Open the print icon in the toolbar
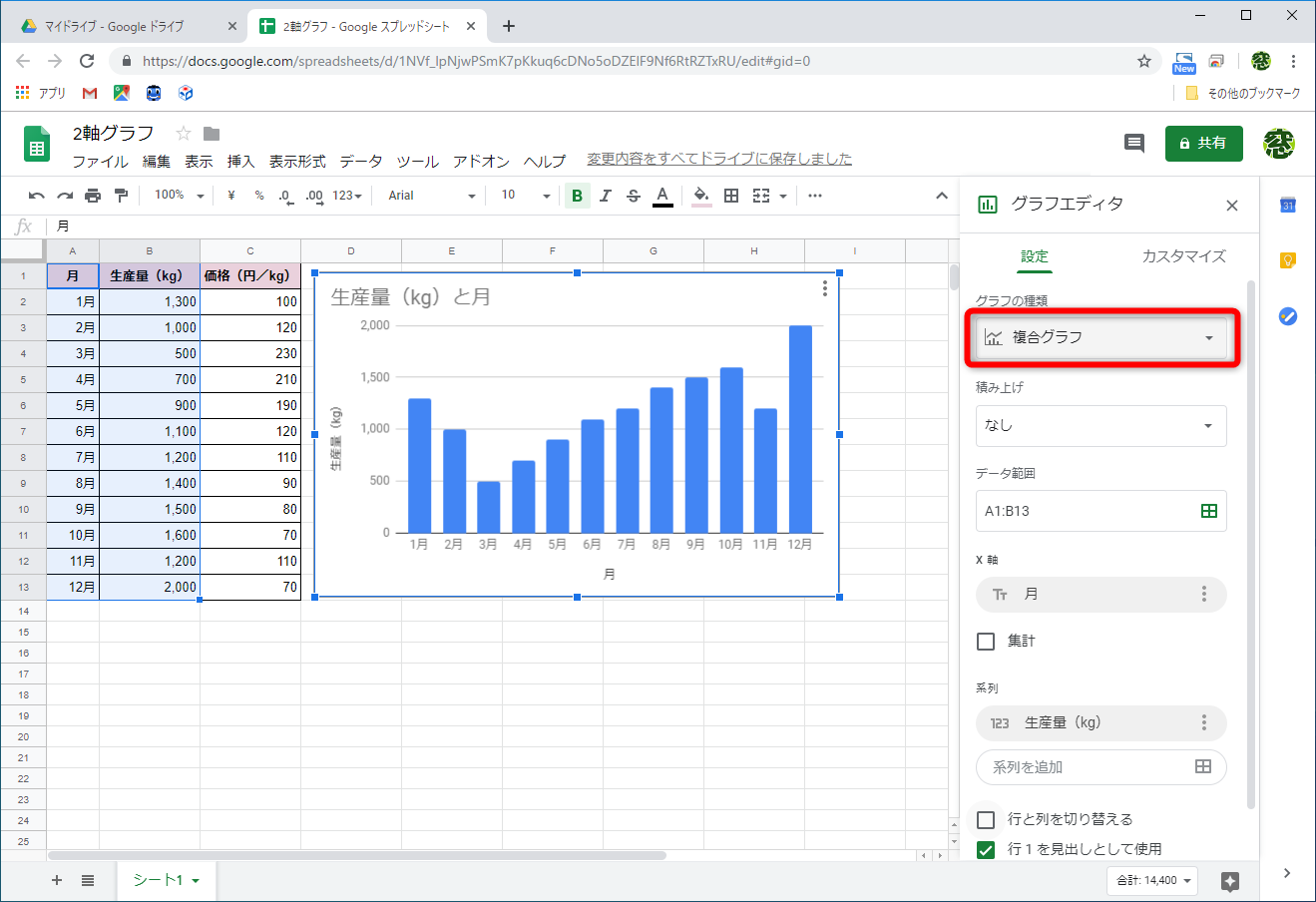The height and width of the screenshot is (902, 1316). pos(93,196)
